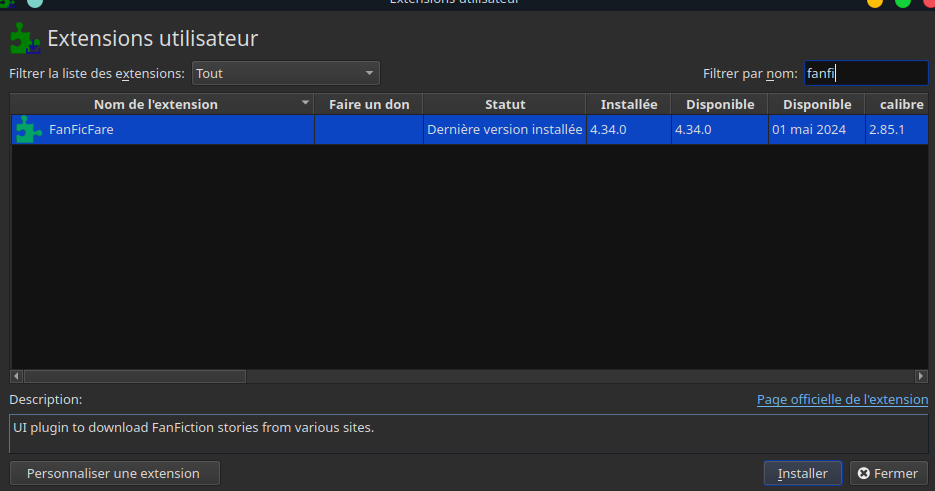
Task: Click the yellow minimize window button
Action: click(x=875, y=2)
